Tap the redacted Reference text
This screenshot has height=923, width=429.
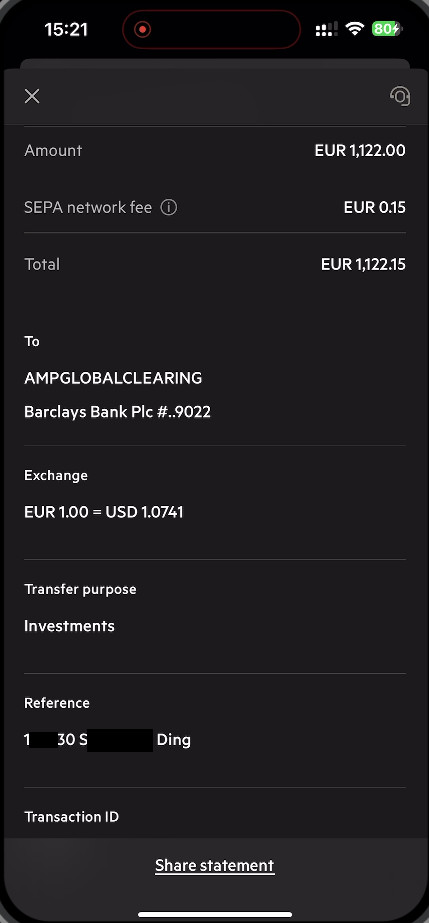tap(107, 740)
